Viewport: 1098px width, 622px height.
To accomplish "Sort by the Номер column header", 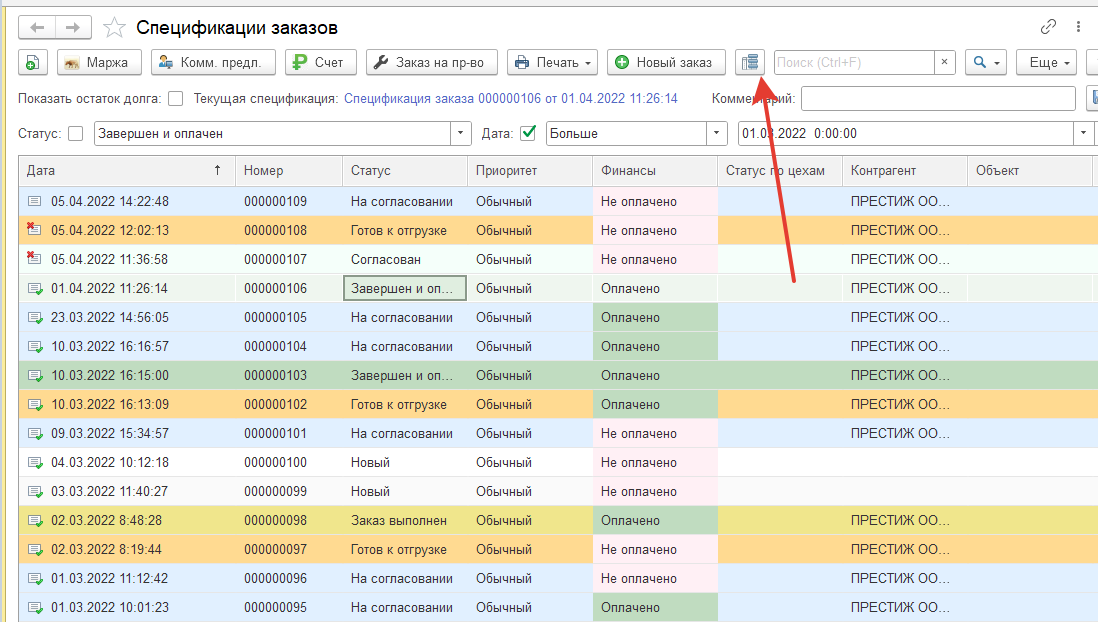I will point(289,171).
